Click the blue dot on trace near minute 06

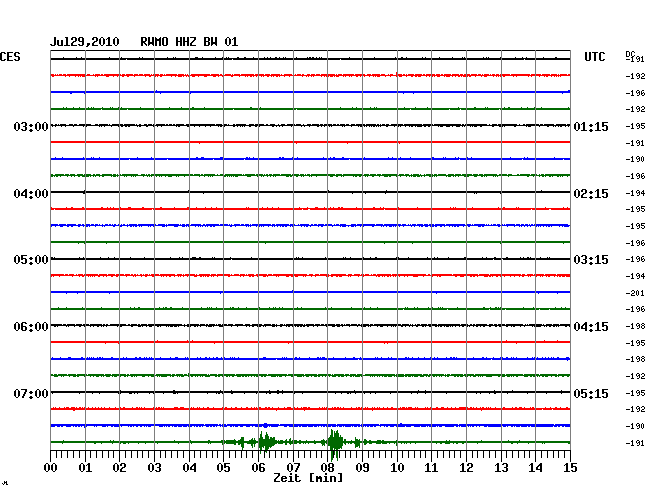(265, 425)
